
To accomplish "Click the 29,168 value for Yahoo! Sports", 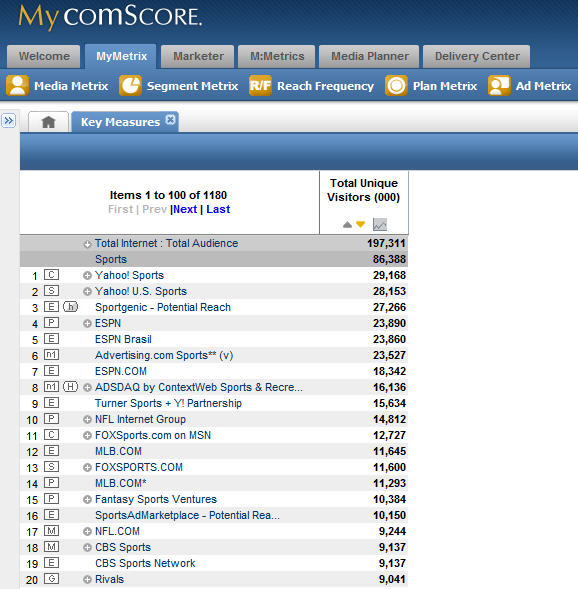I will tap(389, 275).
